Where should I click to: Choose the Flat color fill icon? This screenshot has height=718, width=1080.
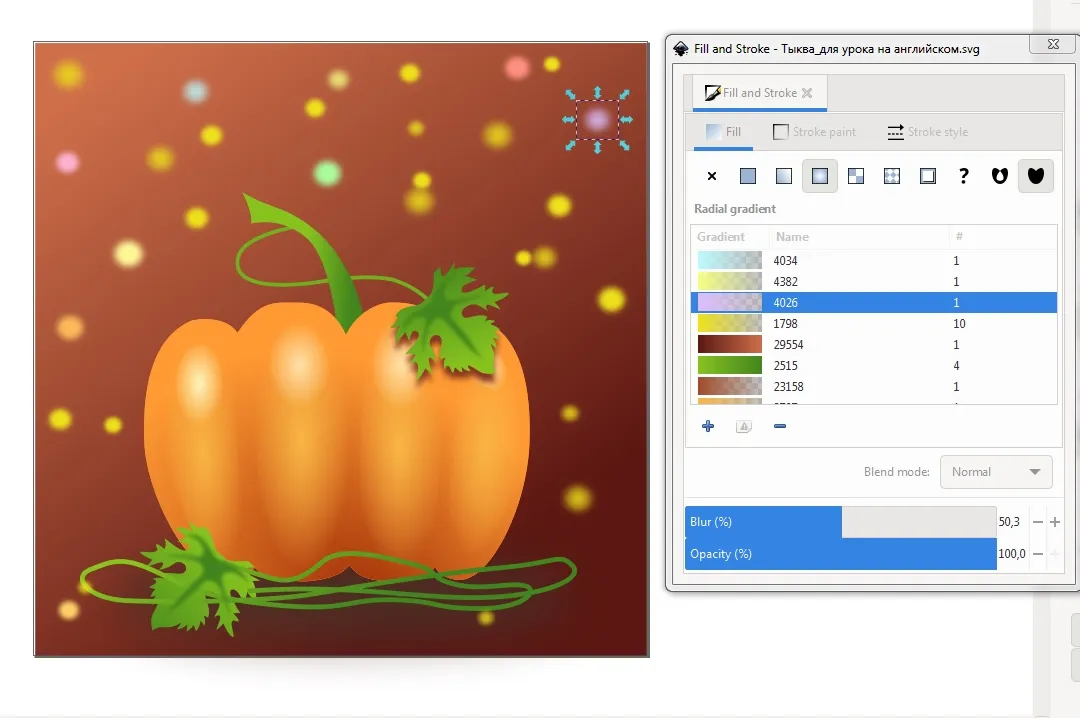click(x=748, y=176)
